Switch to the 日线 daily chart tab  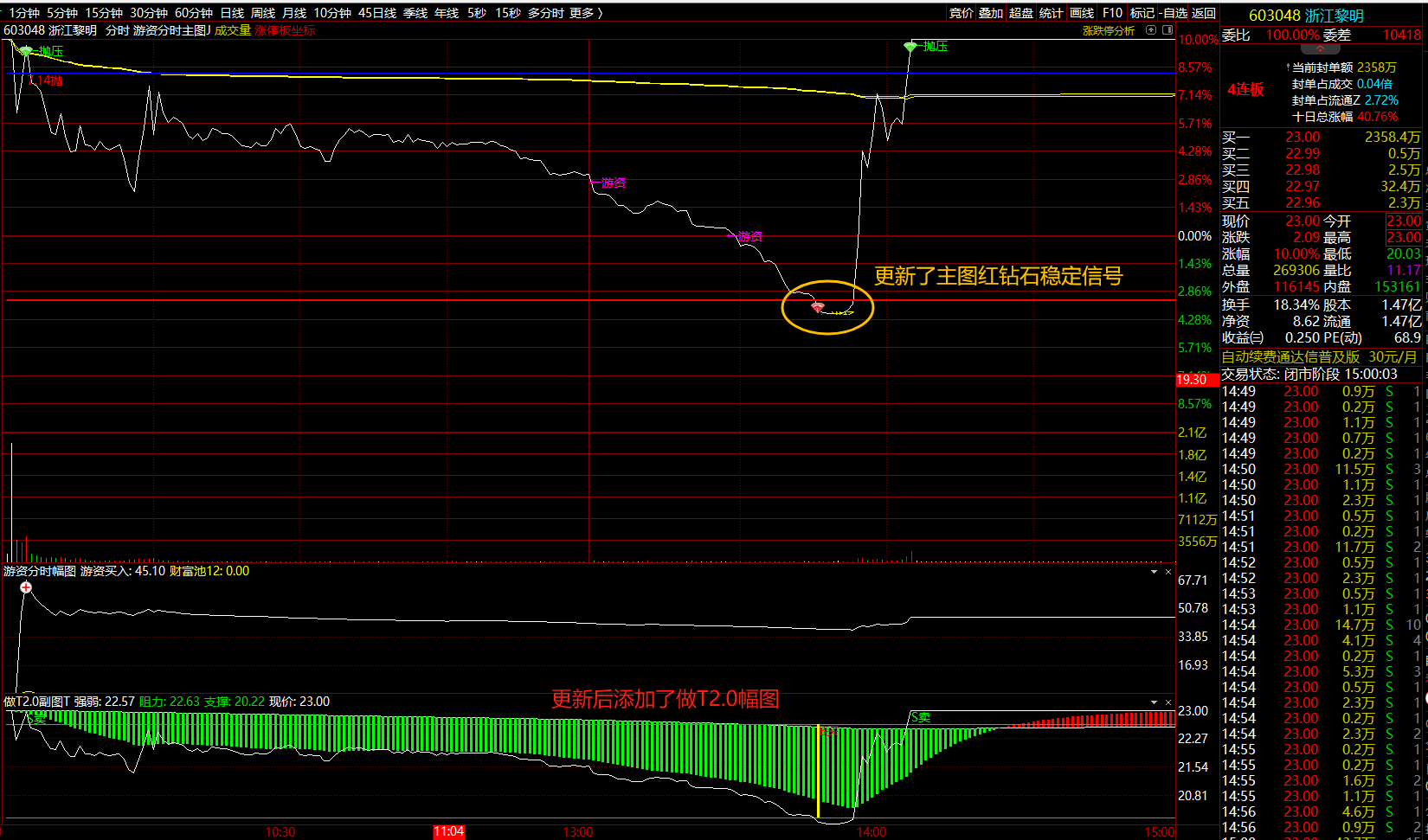(232, 13)
